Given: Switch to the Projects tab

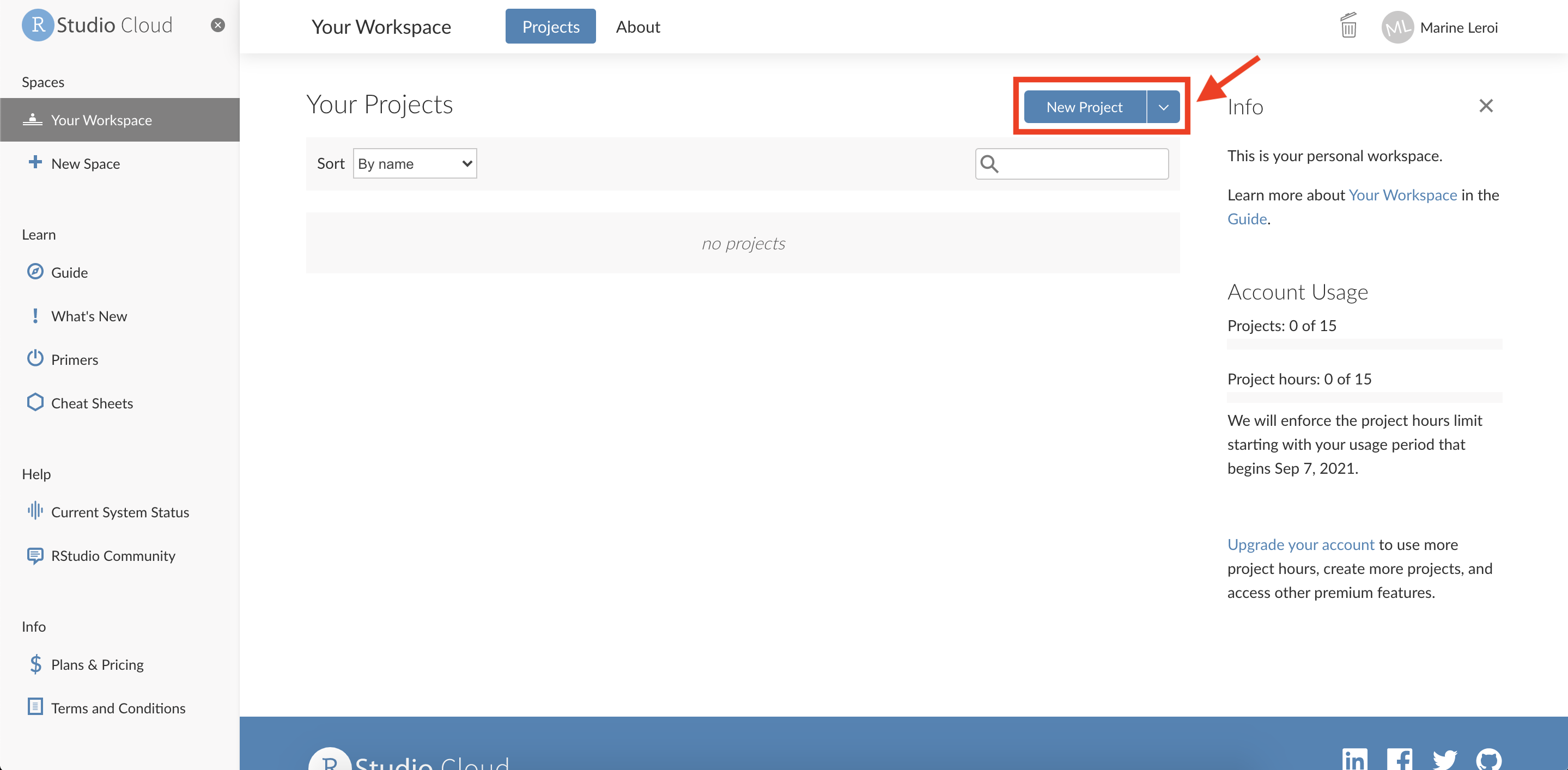Looking at the screenshot, I should (550, 26).
